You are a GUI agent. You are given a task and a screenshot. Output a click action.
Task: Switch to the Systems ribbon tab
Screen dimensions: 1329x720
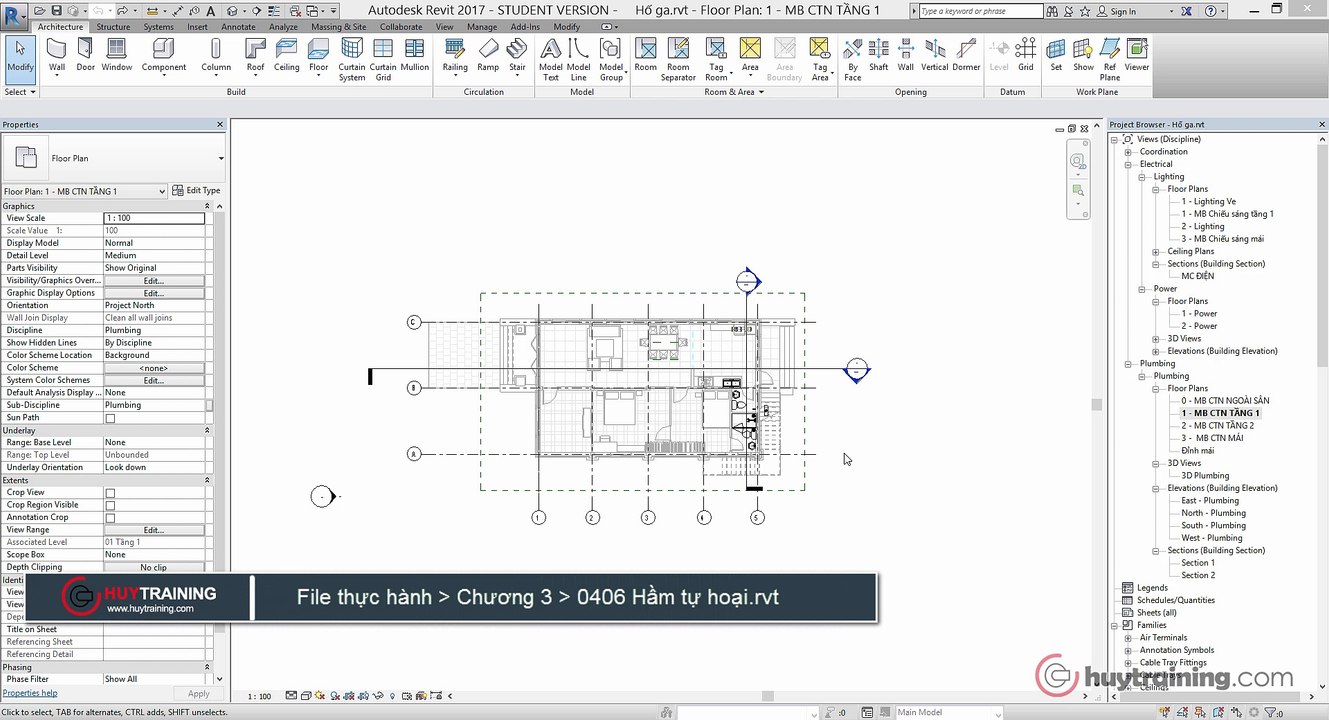pyautogui.click(x=158, y=27)
